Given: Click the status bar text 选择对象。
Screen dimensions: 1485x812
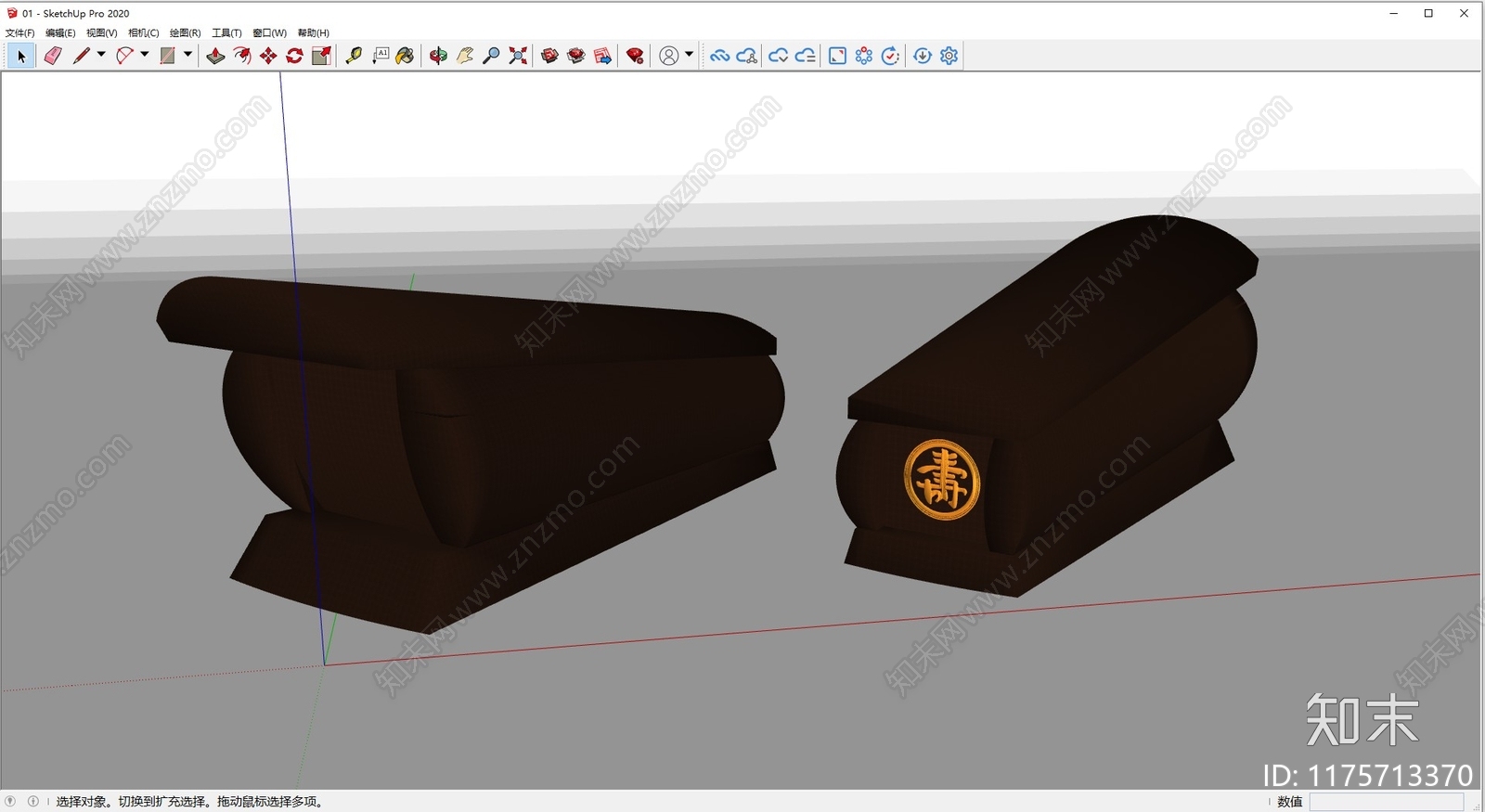Looking at the screenshot, I should [x=84, y=802].
